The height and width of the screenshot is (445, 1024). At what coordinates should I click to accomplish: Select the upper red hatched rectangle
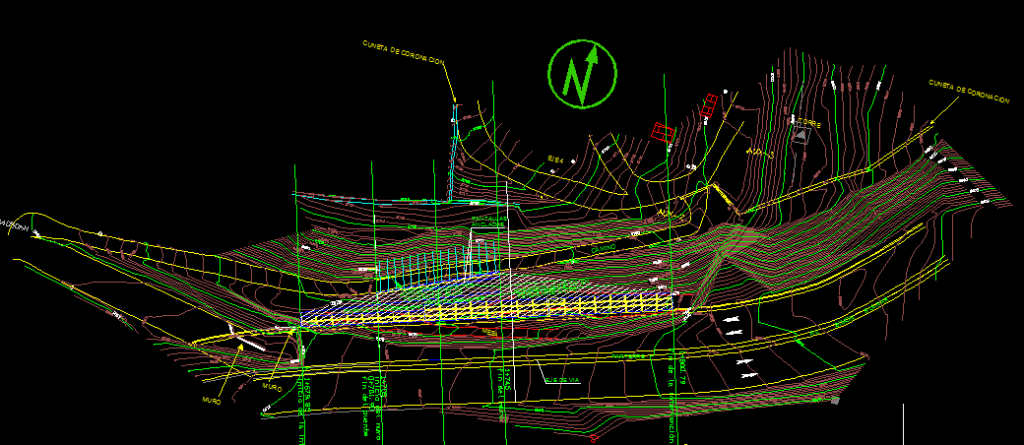[x=709, y=103]
